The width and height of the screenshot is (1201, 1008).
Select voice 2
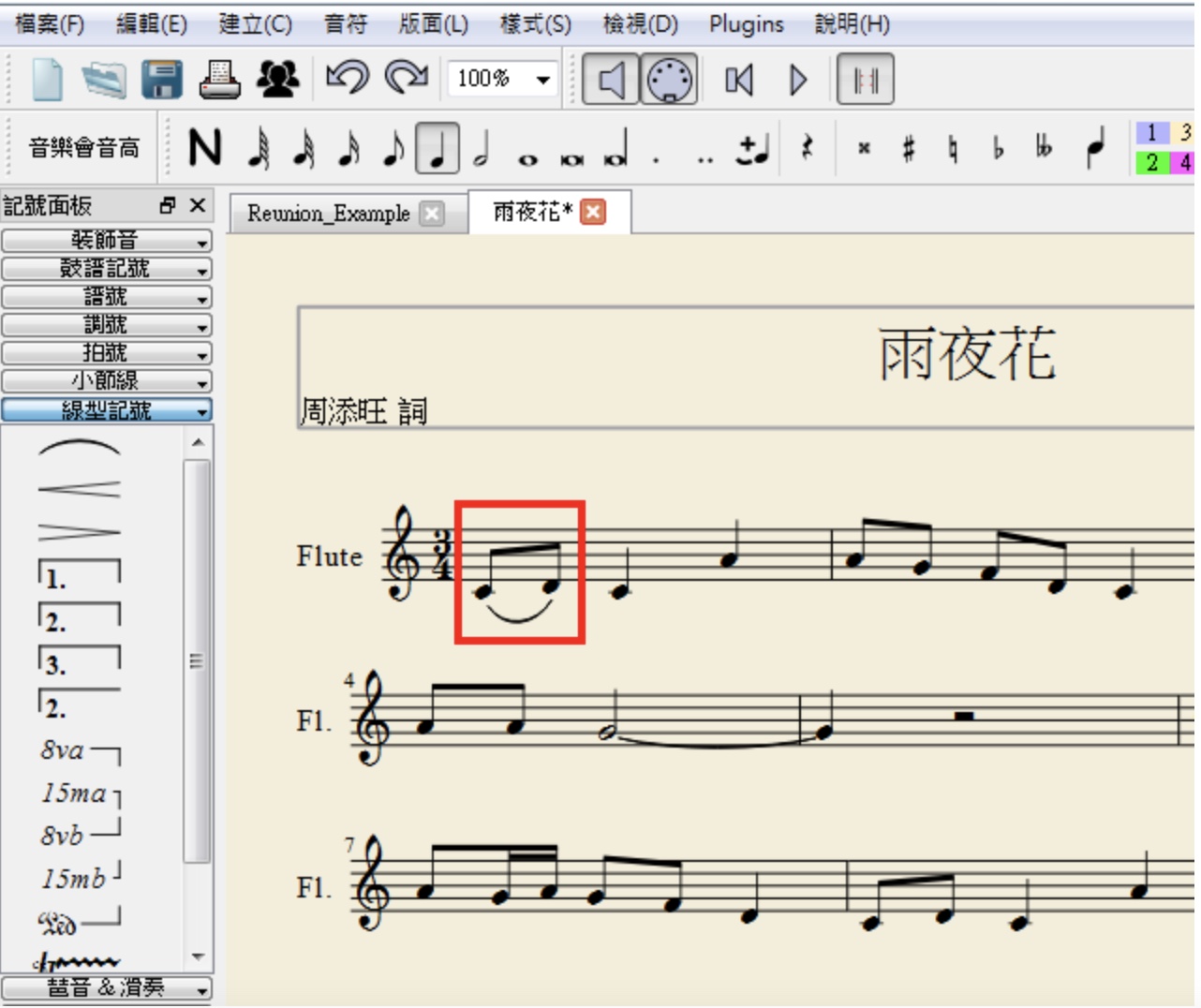tap(1152, 162)
